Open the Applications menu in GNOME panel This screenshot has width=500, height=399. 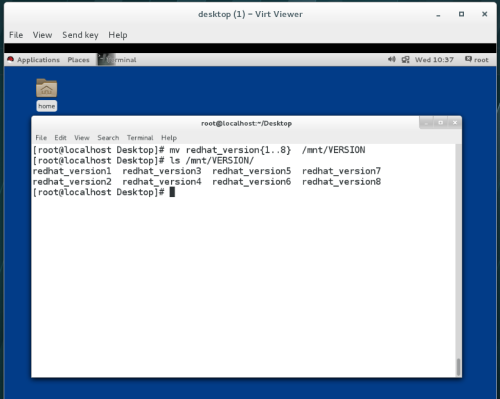pos(38,60)
